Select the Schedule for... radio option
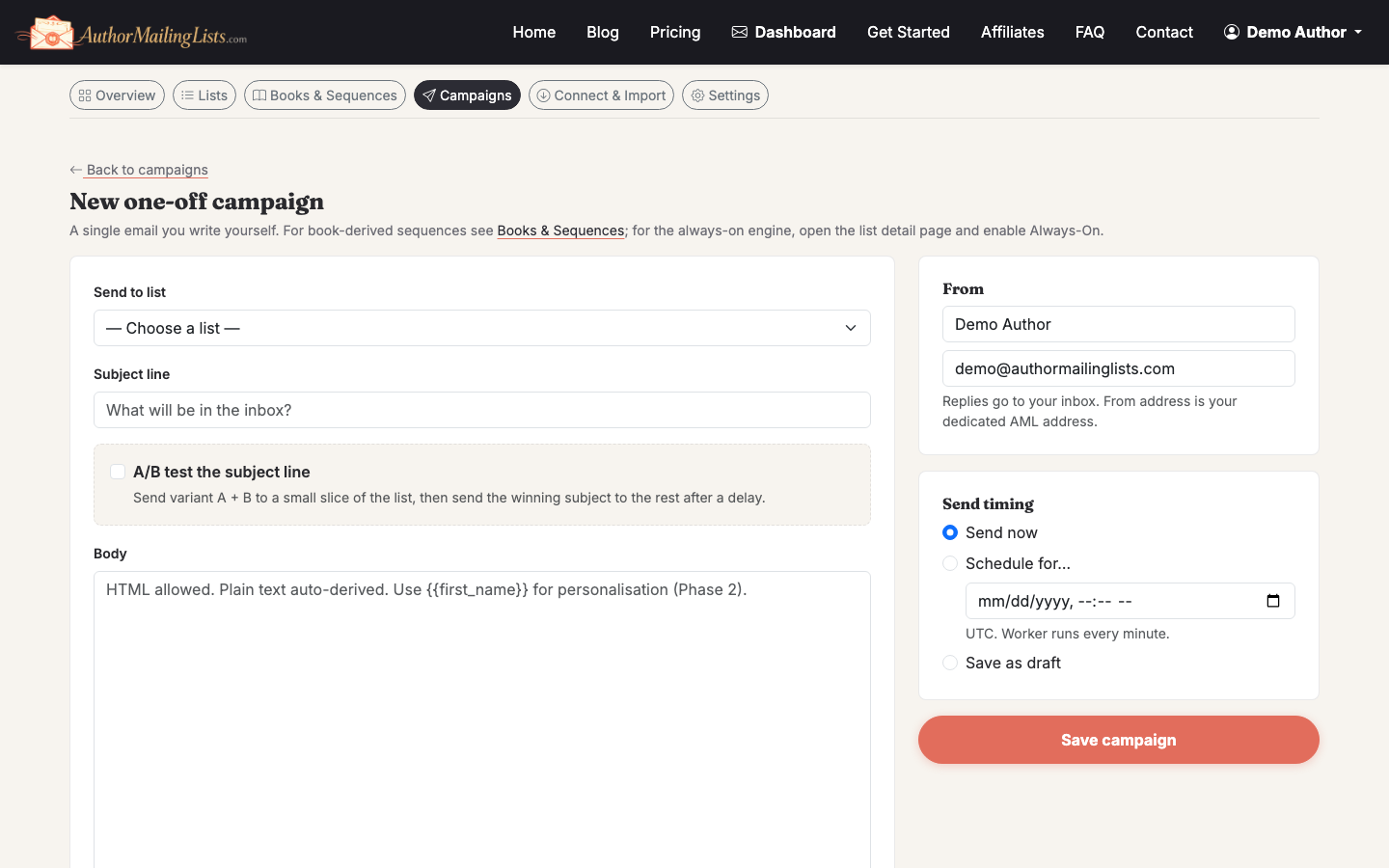The height and width of the screenshot is (868, 1389). (950, 563)
